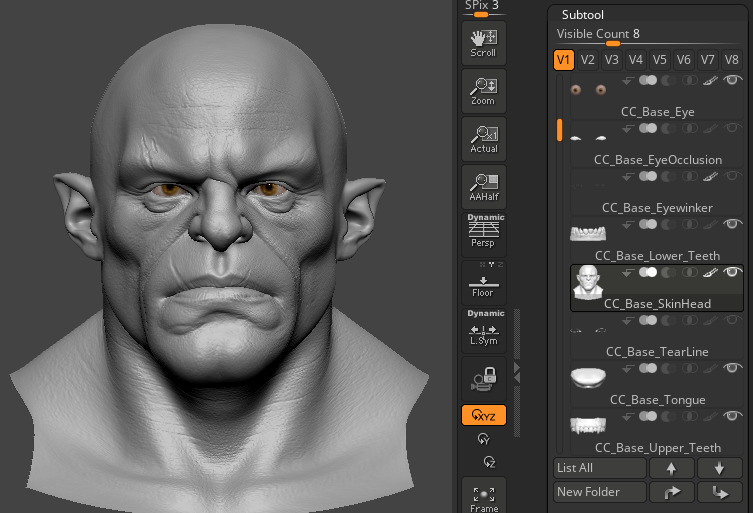Click the AAHalf antialiased half-size icon
The width and height of the screenshot is (753, 513).
[484, 187]
